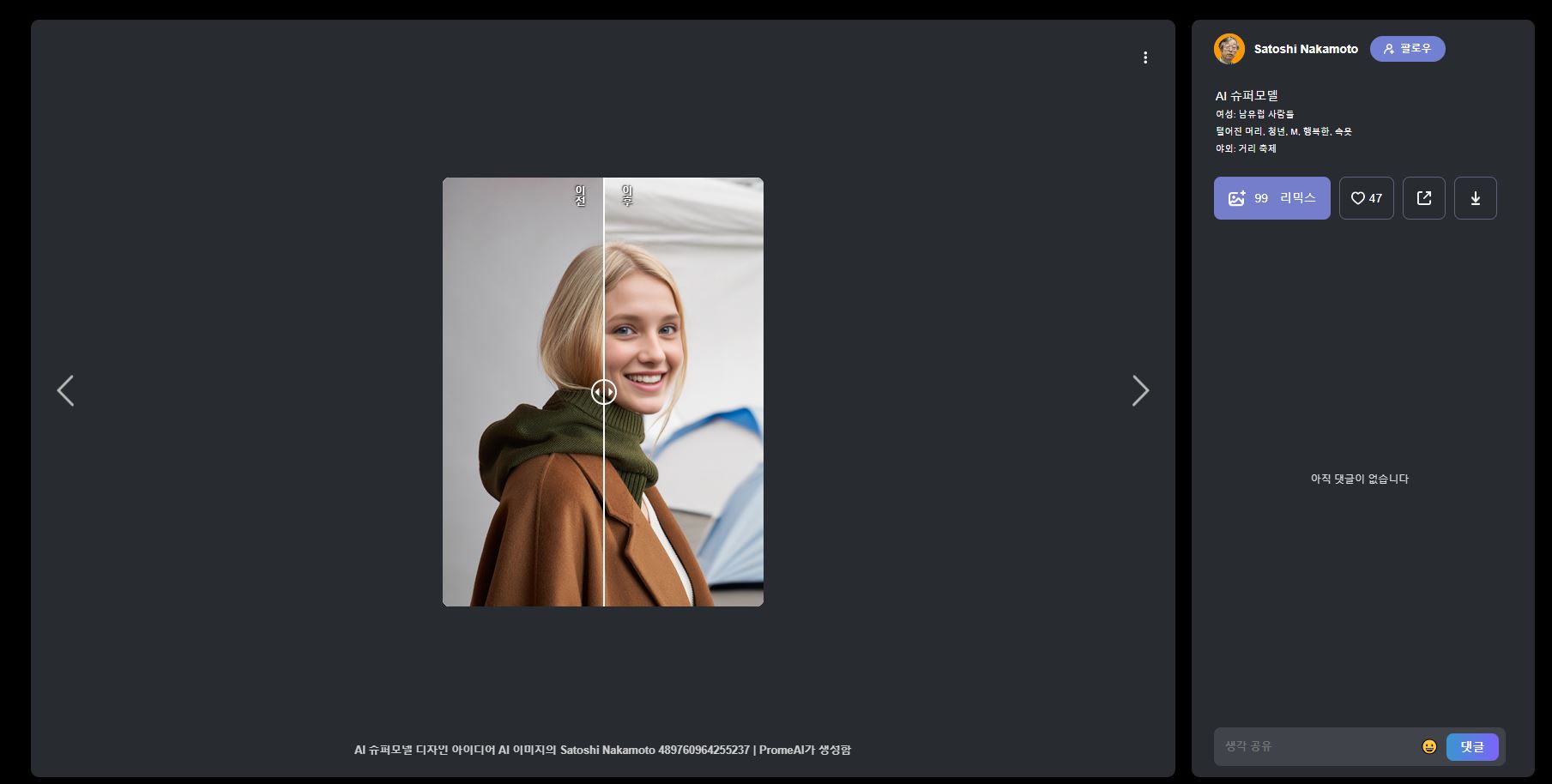The width and height of the screenshot is (1552, 784).
Task: Advance to the next image with right arrow
Action: 1139,391
